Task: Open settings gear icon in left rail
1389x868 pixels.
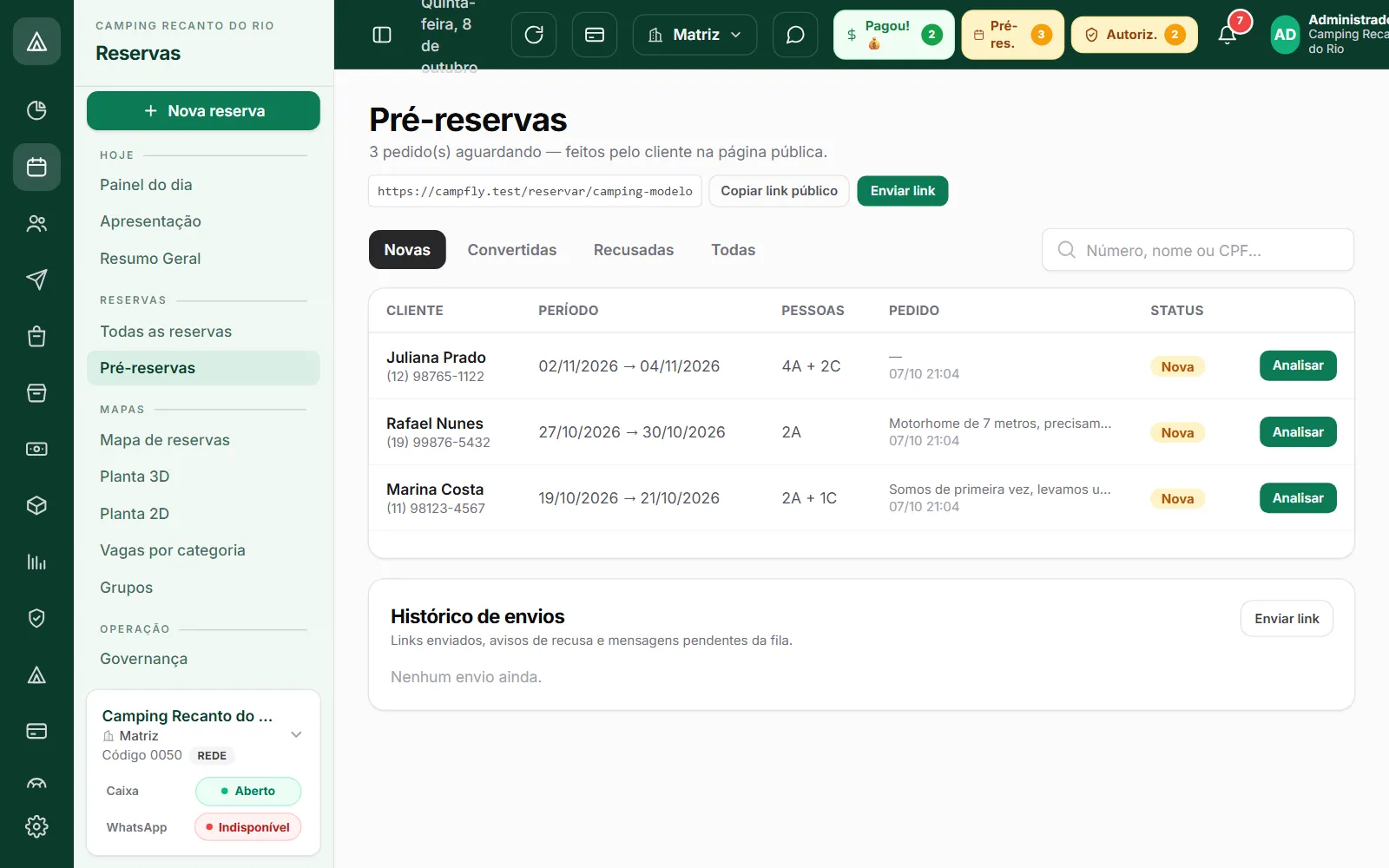Action: pyautogui.click(x=36, y=826)
